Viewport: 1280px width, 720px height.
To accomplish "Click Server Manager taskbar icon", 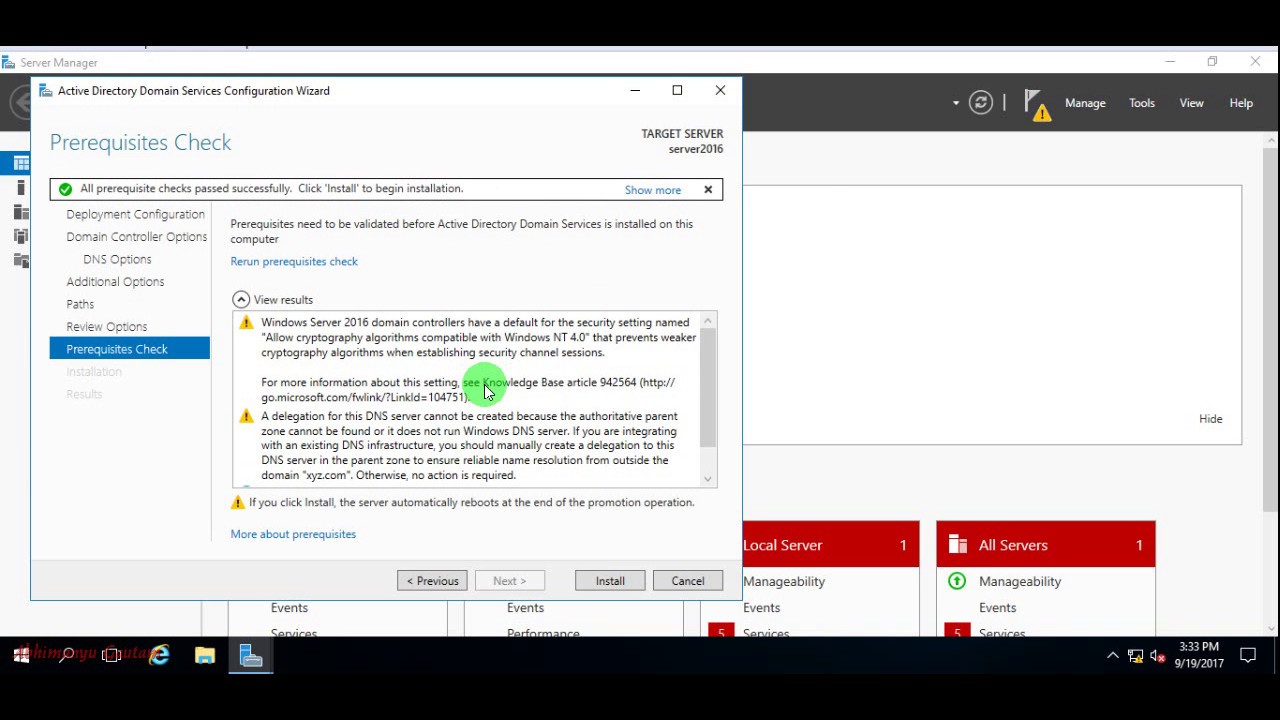I will click(x=251, y=656).
